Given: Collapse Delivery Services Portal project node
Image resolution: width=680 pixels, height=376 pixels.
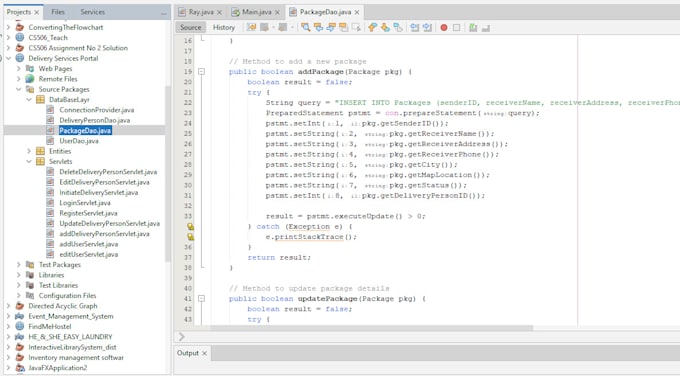Looking at the screenshot, I should [8, 58].
